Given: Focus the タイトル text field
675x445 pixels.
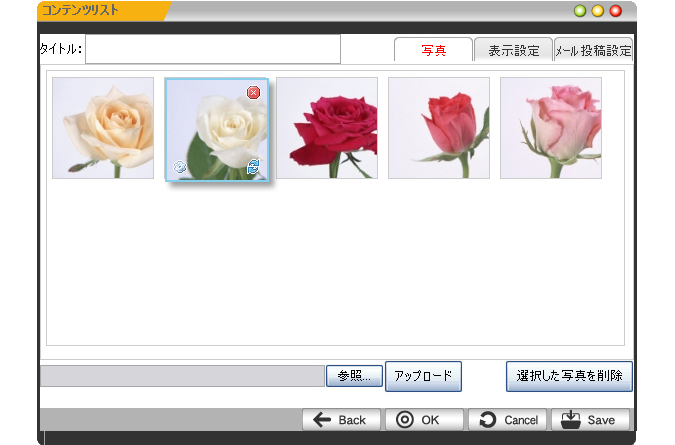Looking at the screenshot, I should (x=213, y=49).
